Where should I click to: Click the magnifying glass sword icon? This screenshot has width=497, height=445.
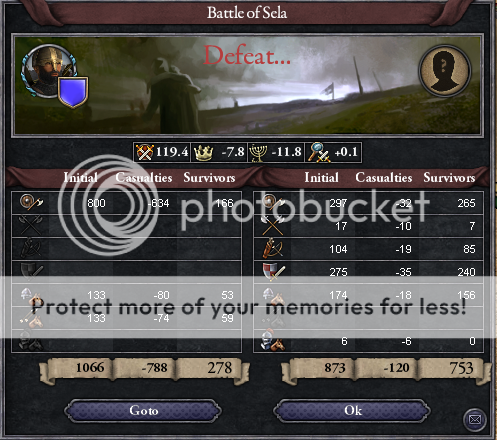tap(318, 153)
